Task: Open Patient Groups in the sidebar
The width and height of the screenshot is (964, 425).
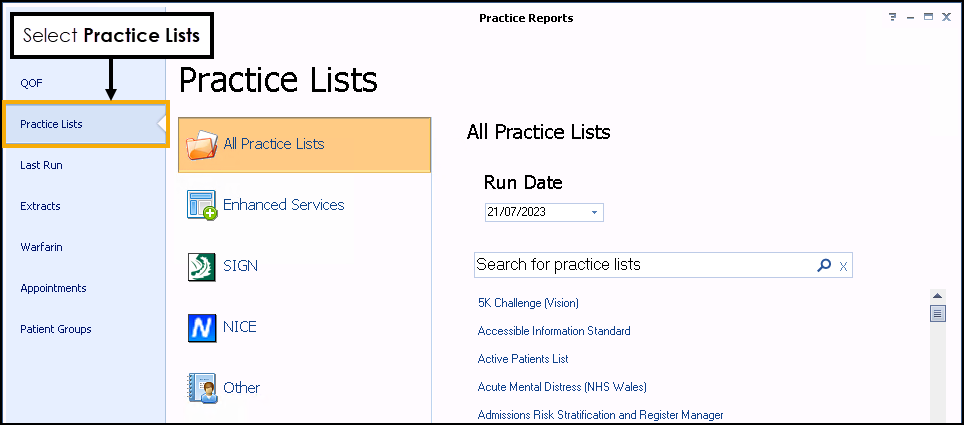Action: [56, 329]
